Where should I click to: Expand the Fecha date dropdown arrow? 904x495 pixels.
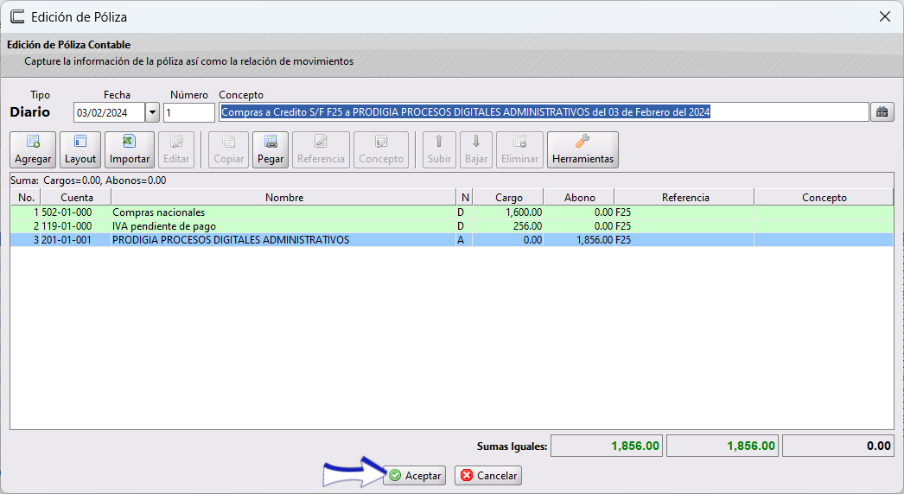coord(152,113)
